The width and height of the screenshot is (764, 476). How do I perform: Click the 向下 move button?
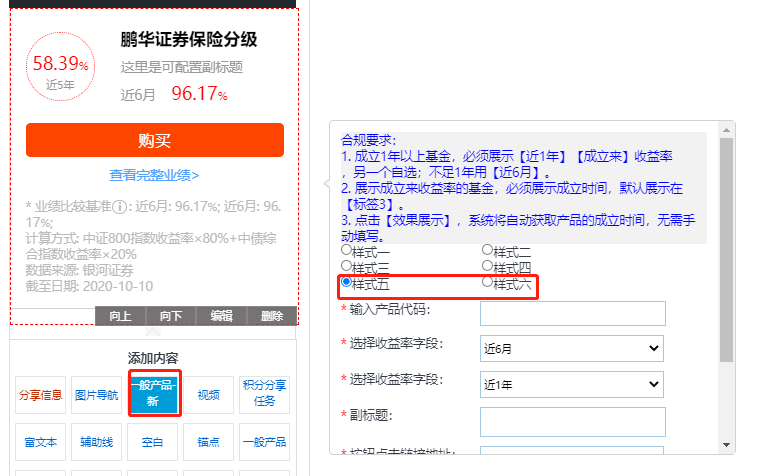pos(171,316)
